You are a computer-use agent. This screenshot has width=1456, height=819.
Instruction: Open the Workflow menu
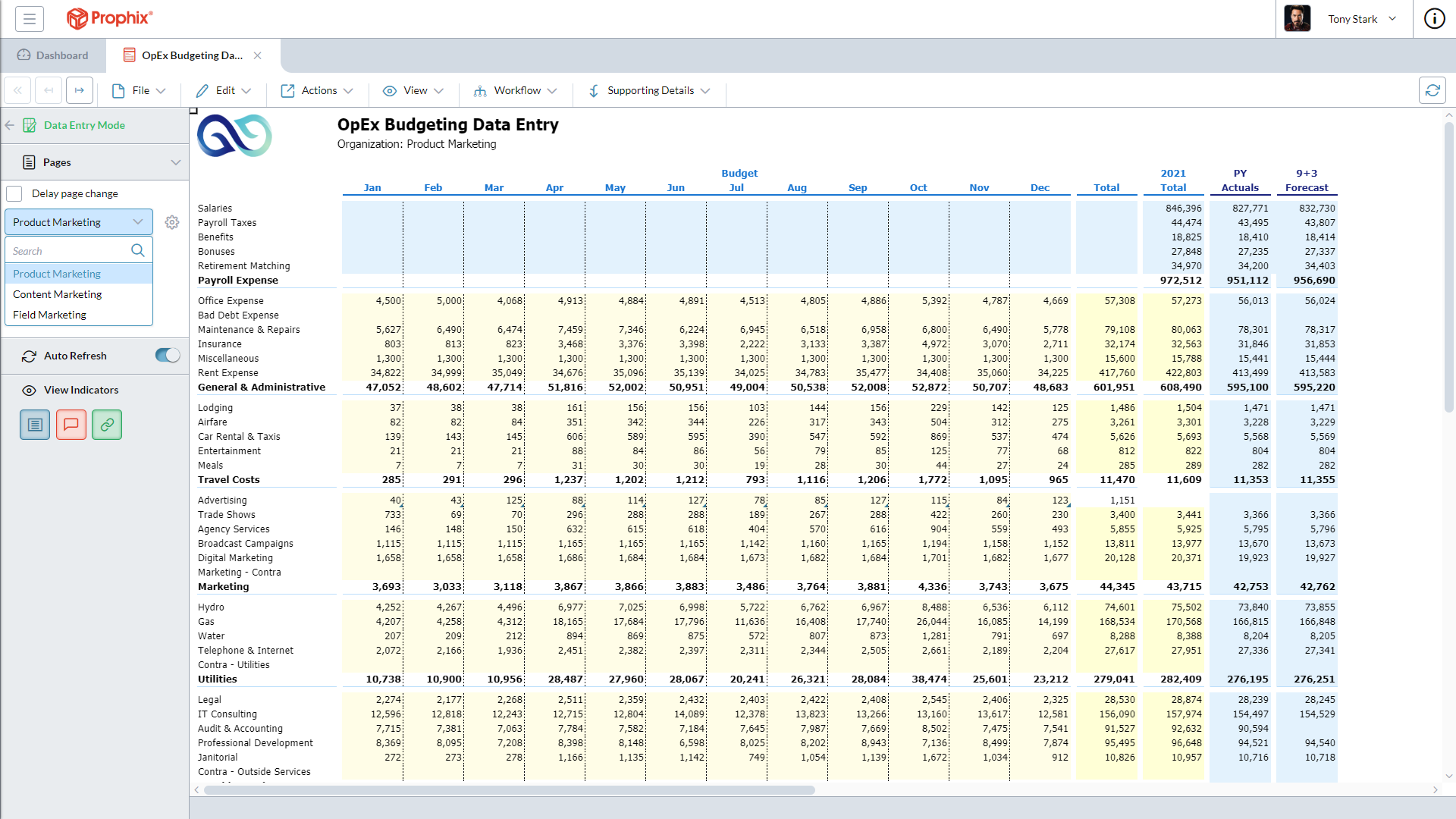point(516,90)
